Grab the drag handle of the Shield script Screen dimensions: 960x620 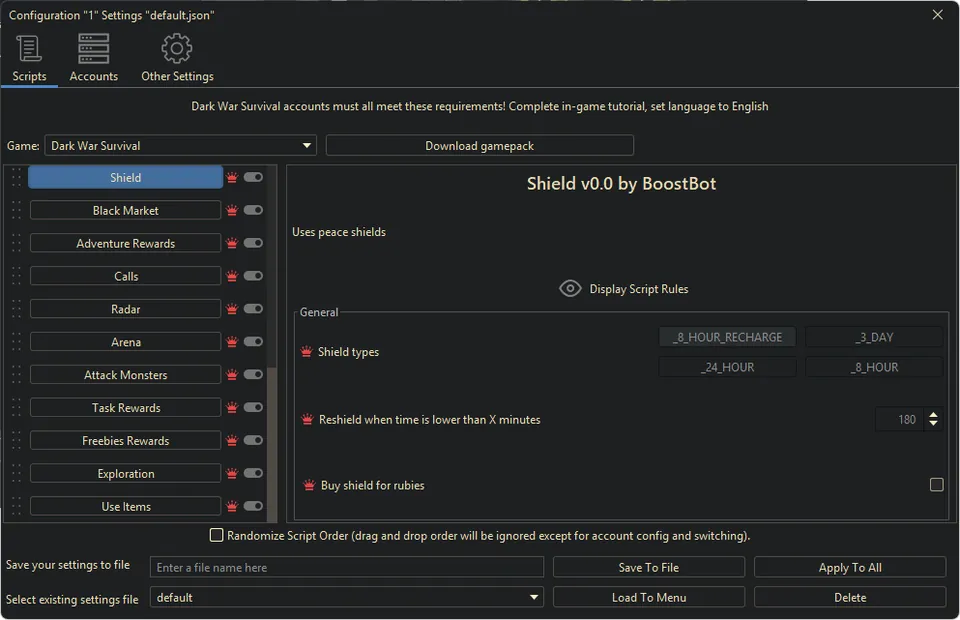(x=16, y=177)
